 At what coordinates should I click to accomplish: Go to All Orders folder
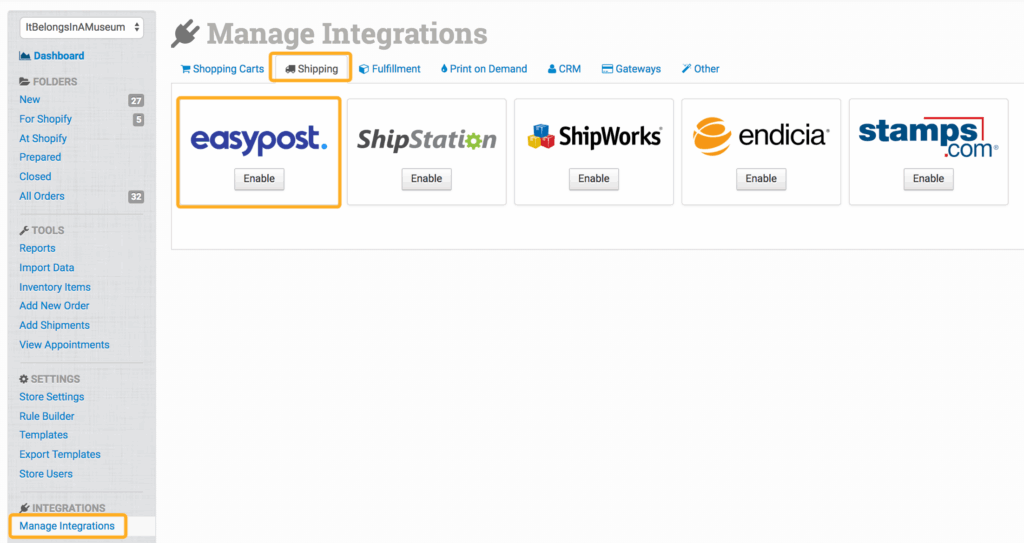tap(42, 196)
